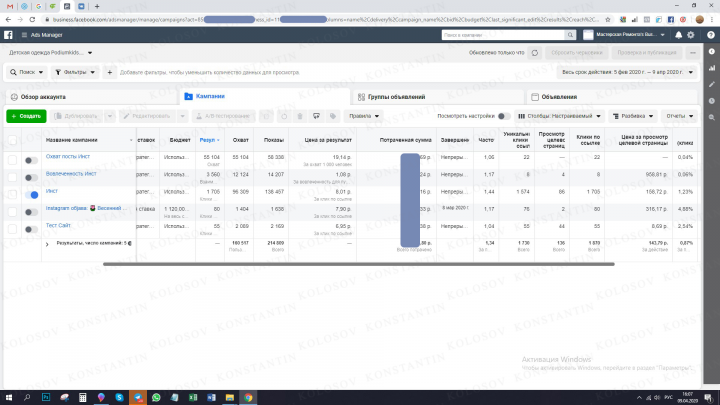Image resolution: width=720 pixels, height=405 pixels.
Task: Open the Столбцы: Настраиваемый dropdown
Action: pos(559,116)
